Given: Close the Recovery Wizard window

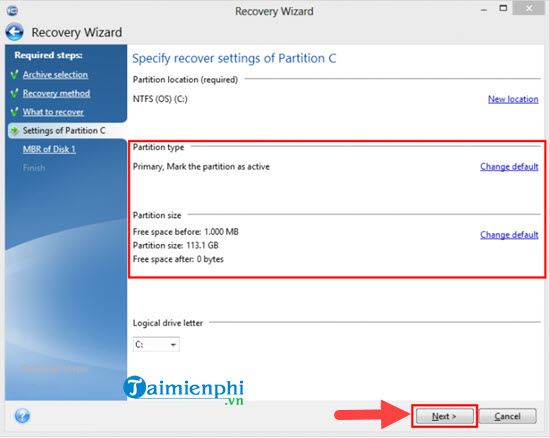Looking at the screenshot, I should pyautogui.click(x=529, y=8).
